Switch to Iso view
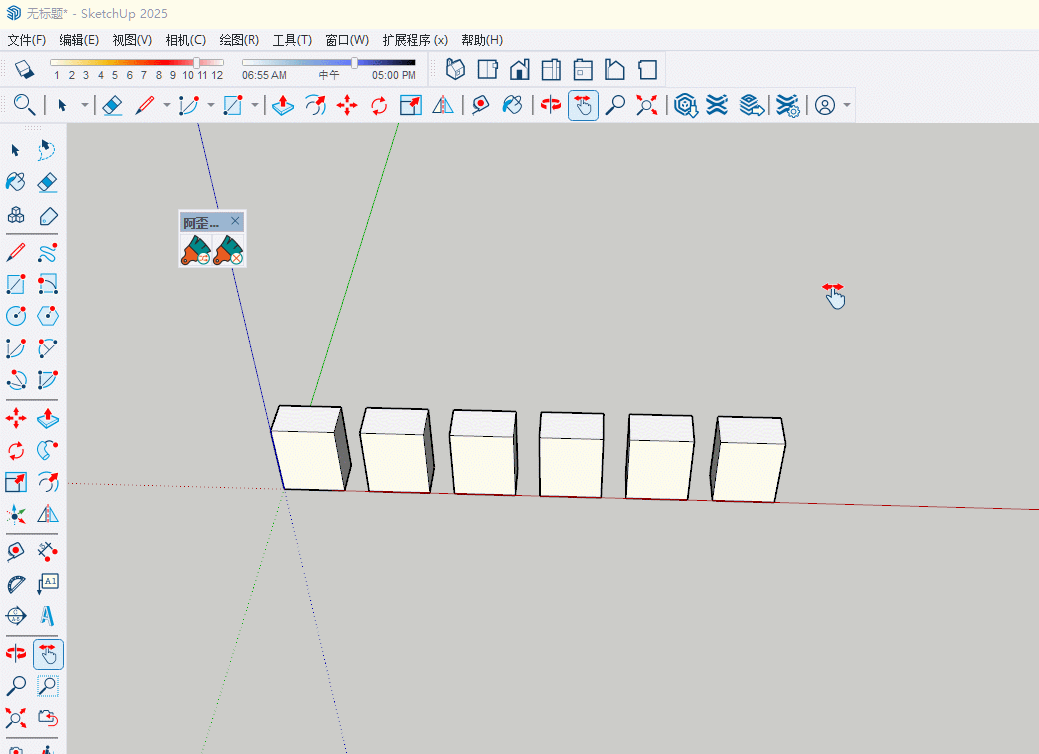Image resolution: width=1039 pixels, height=754 pixels. tap(455, 70)
